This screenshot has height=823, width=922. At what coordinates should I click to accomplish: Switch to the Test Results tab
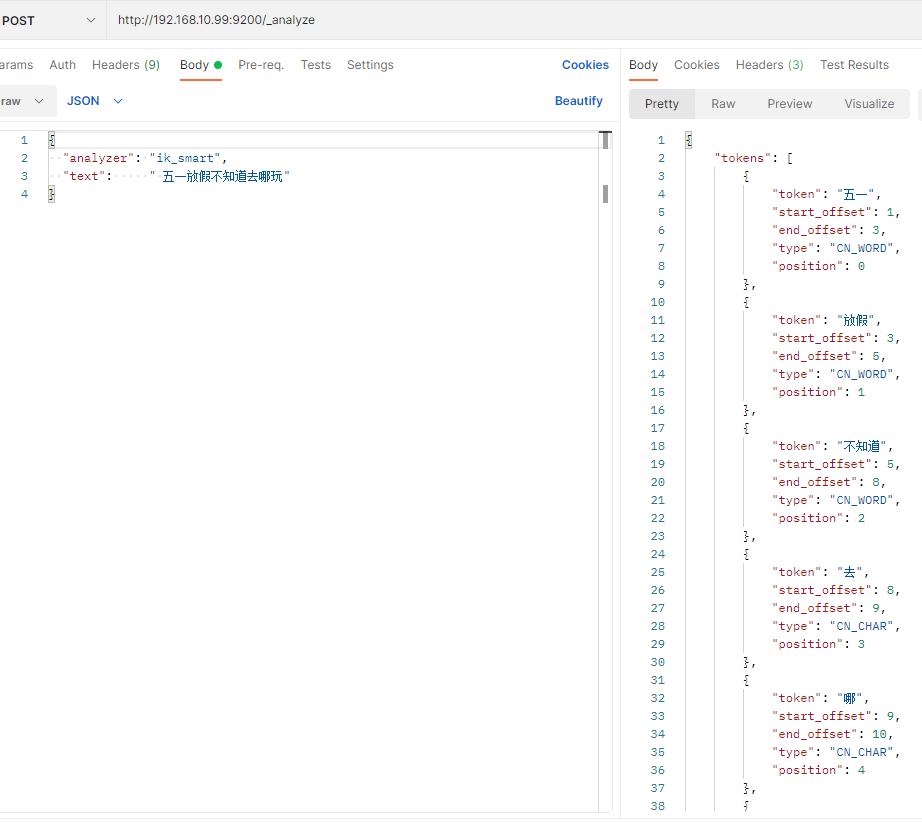[854, 65]
